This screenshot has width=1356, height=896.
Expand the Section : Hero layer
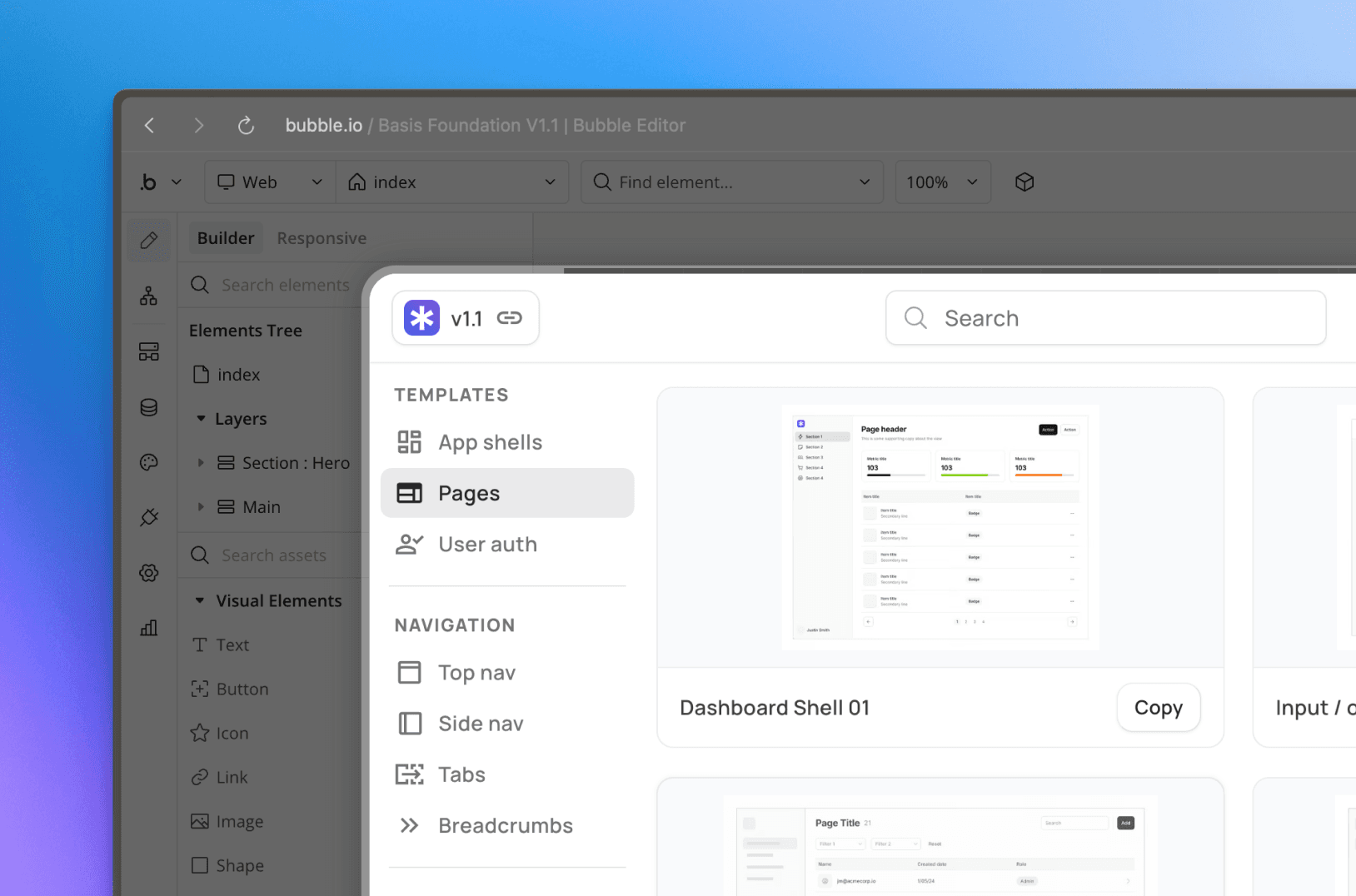tap(201, 463)
